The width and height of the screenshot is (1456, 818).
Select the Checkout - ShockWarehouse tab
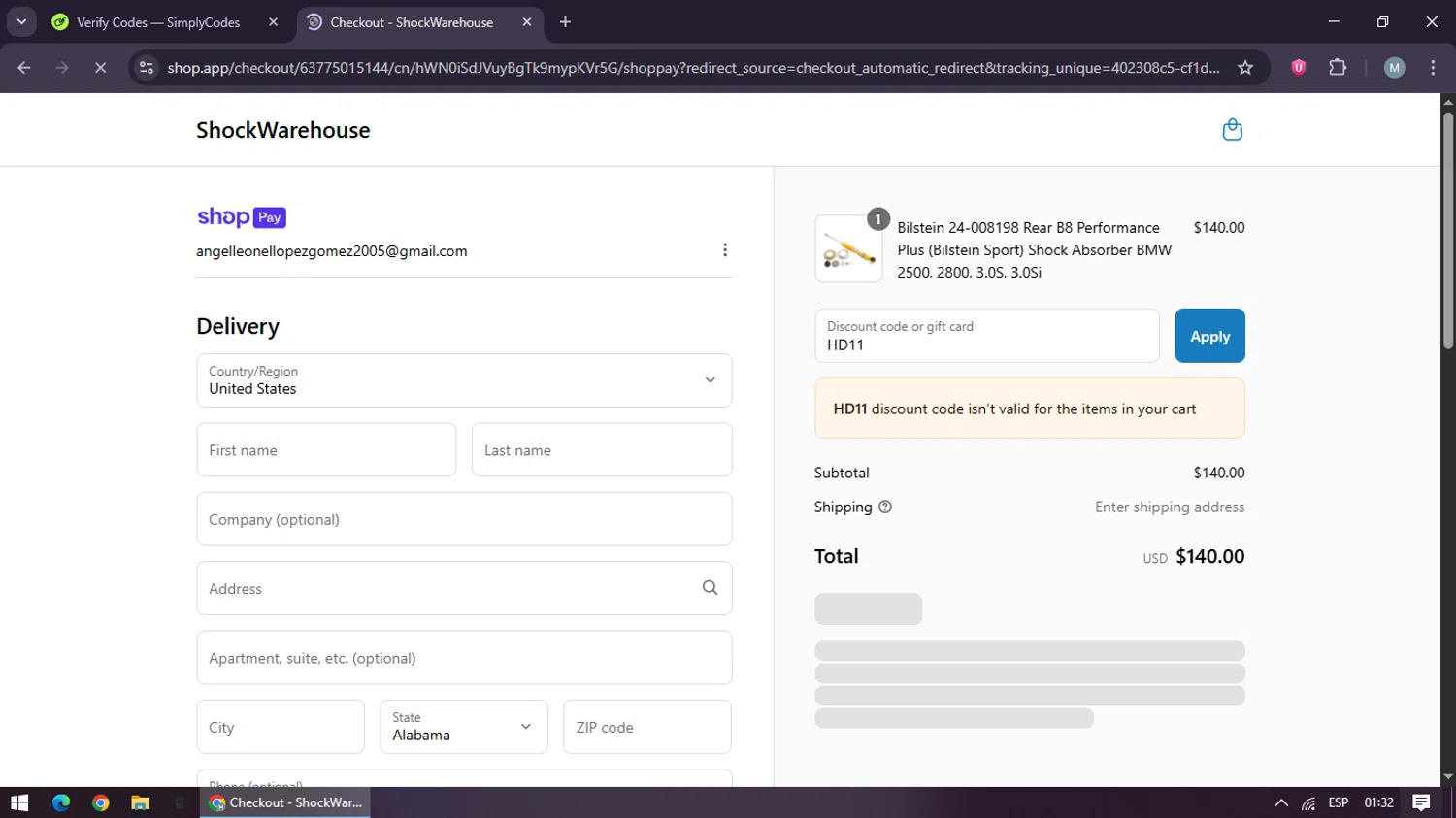(x=412, y=22)
